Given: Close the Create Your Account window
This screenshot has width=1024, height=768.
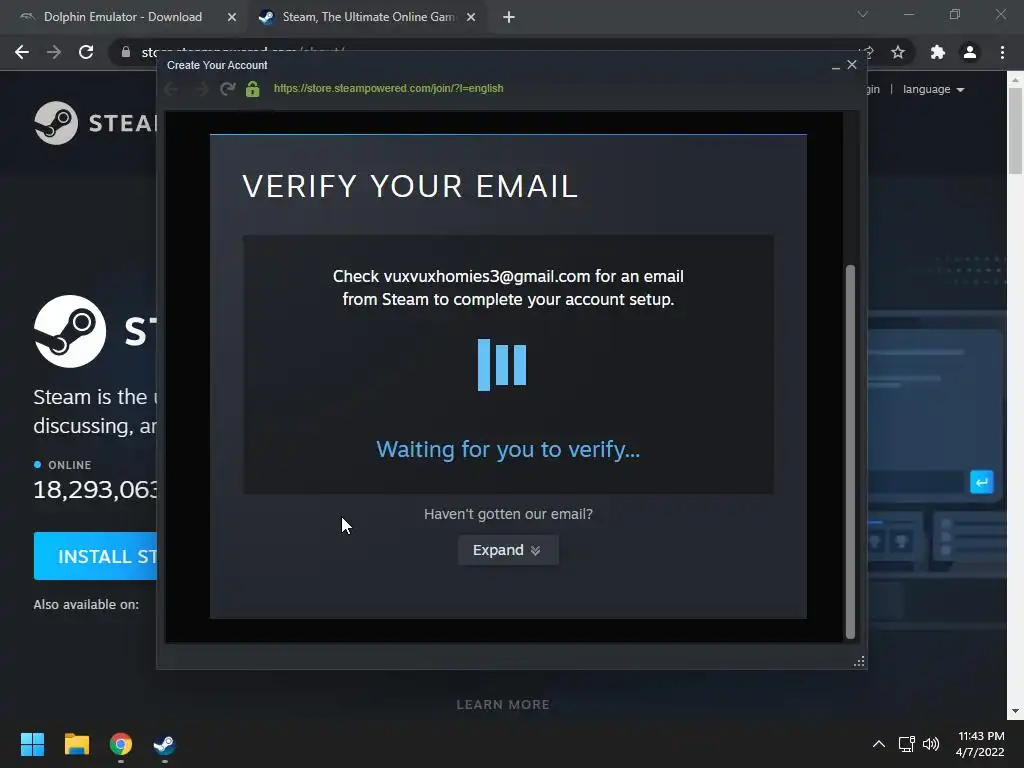Looking at the screenshot, I should coord(852,65).
